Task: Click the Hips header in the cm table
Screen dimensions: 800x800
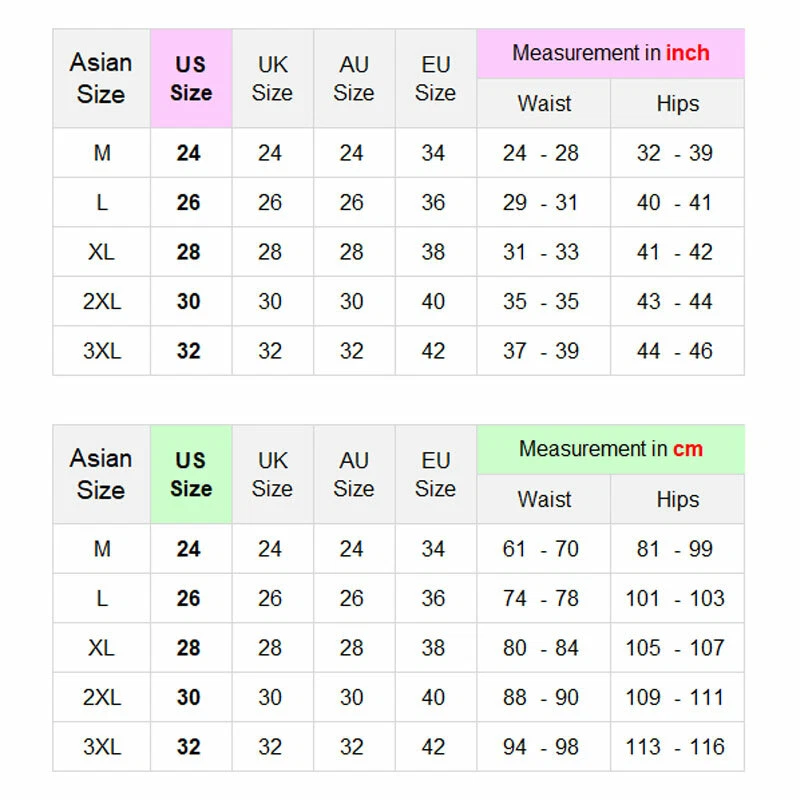Action: (x=677, y=500)
